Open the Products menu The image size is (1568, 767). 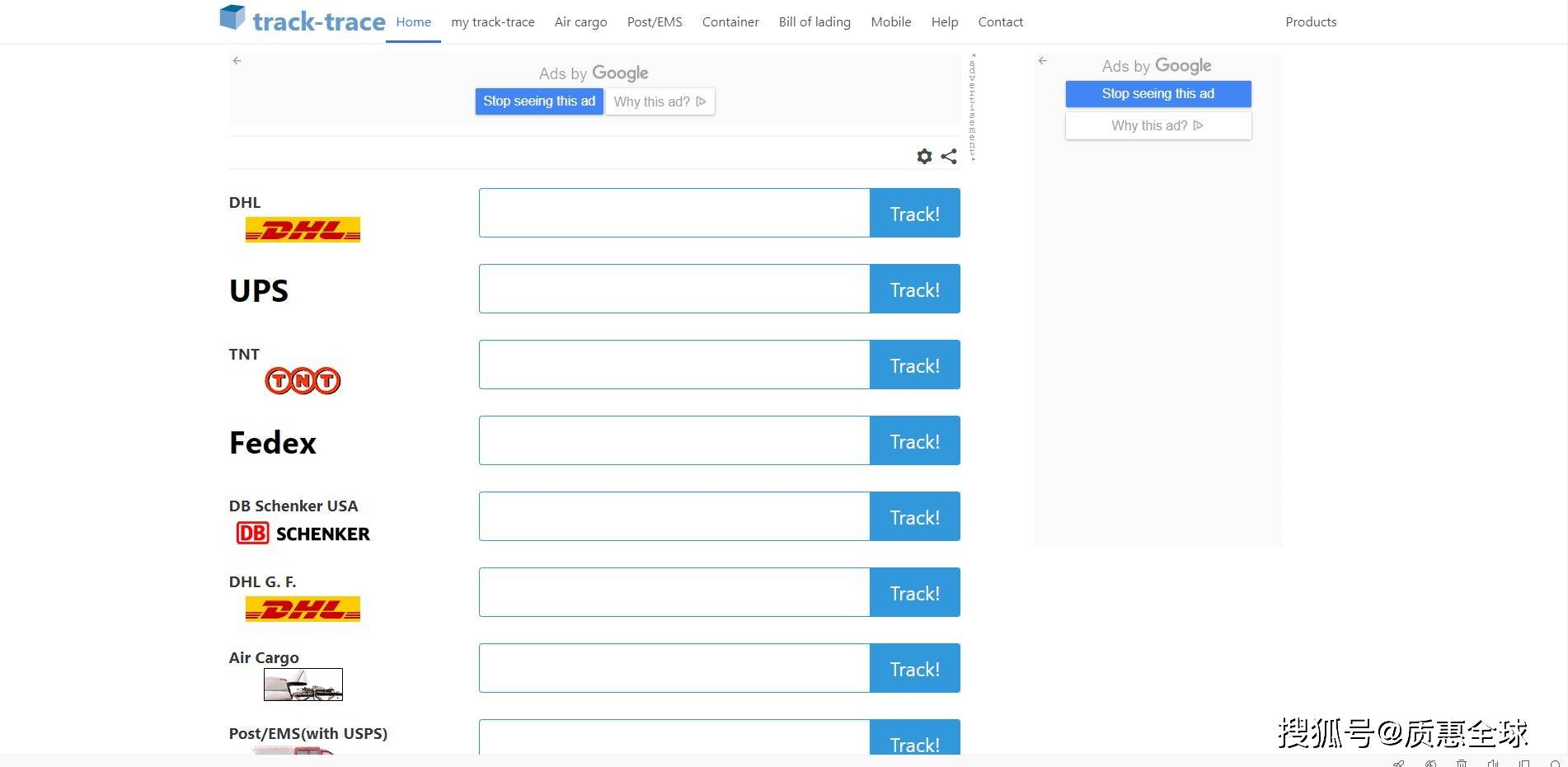[1311, 22]
